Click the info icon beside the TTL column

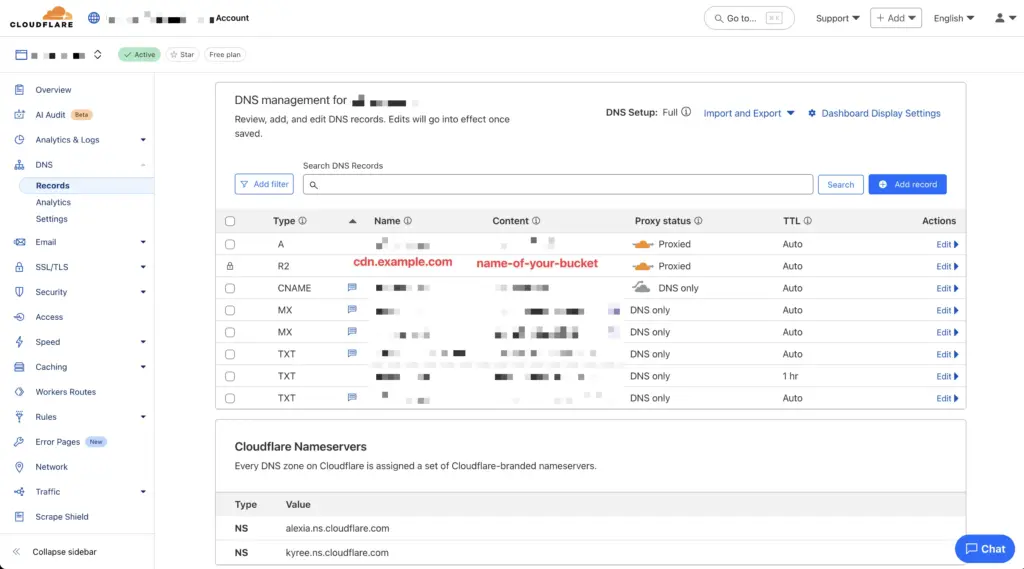[808, 221]
